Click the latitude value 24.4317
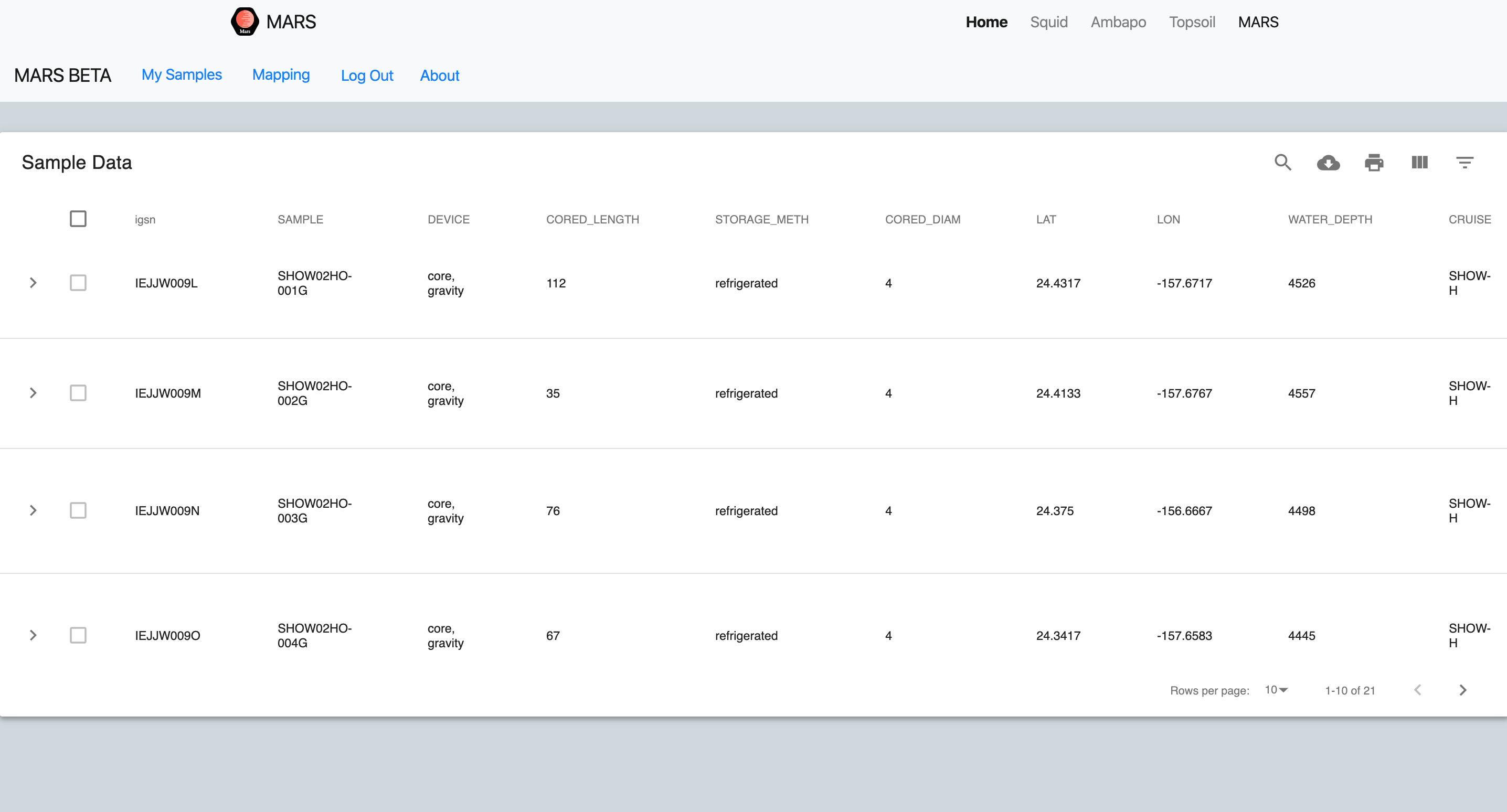 (1058, 283)
